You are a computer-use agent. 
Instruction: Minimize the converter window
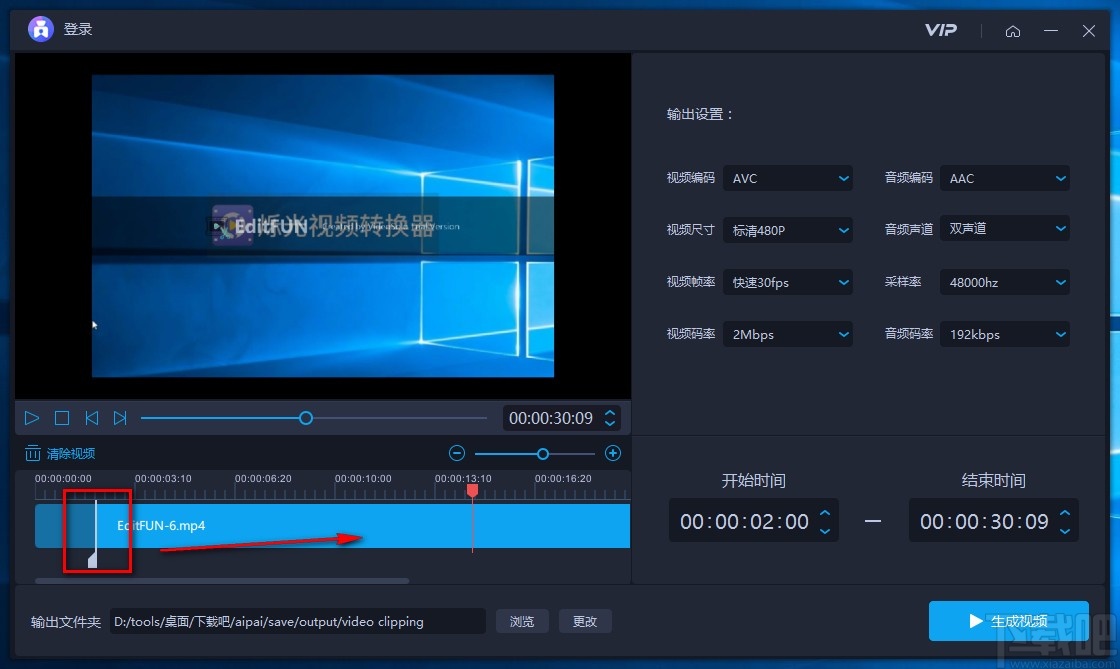1051,31
